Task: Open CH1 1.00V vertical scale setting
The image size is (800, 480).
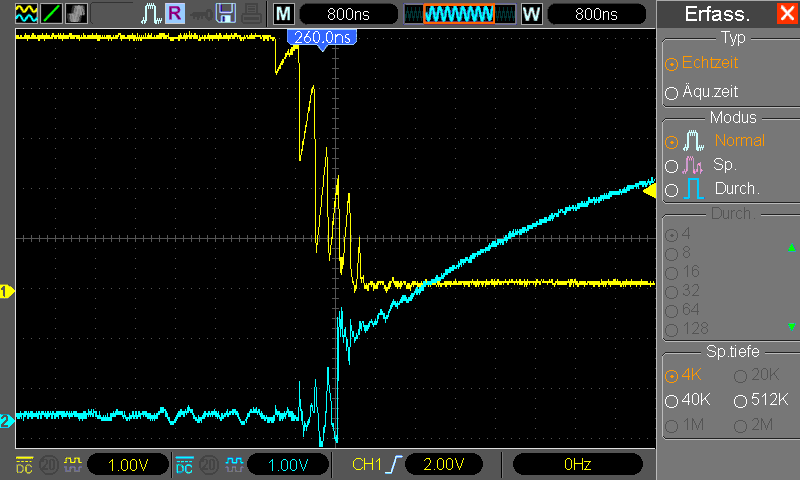Action: [x=128, y=465]
